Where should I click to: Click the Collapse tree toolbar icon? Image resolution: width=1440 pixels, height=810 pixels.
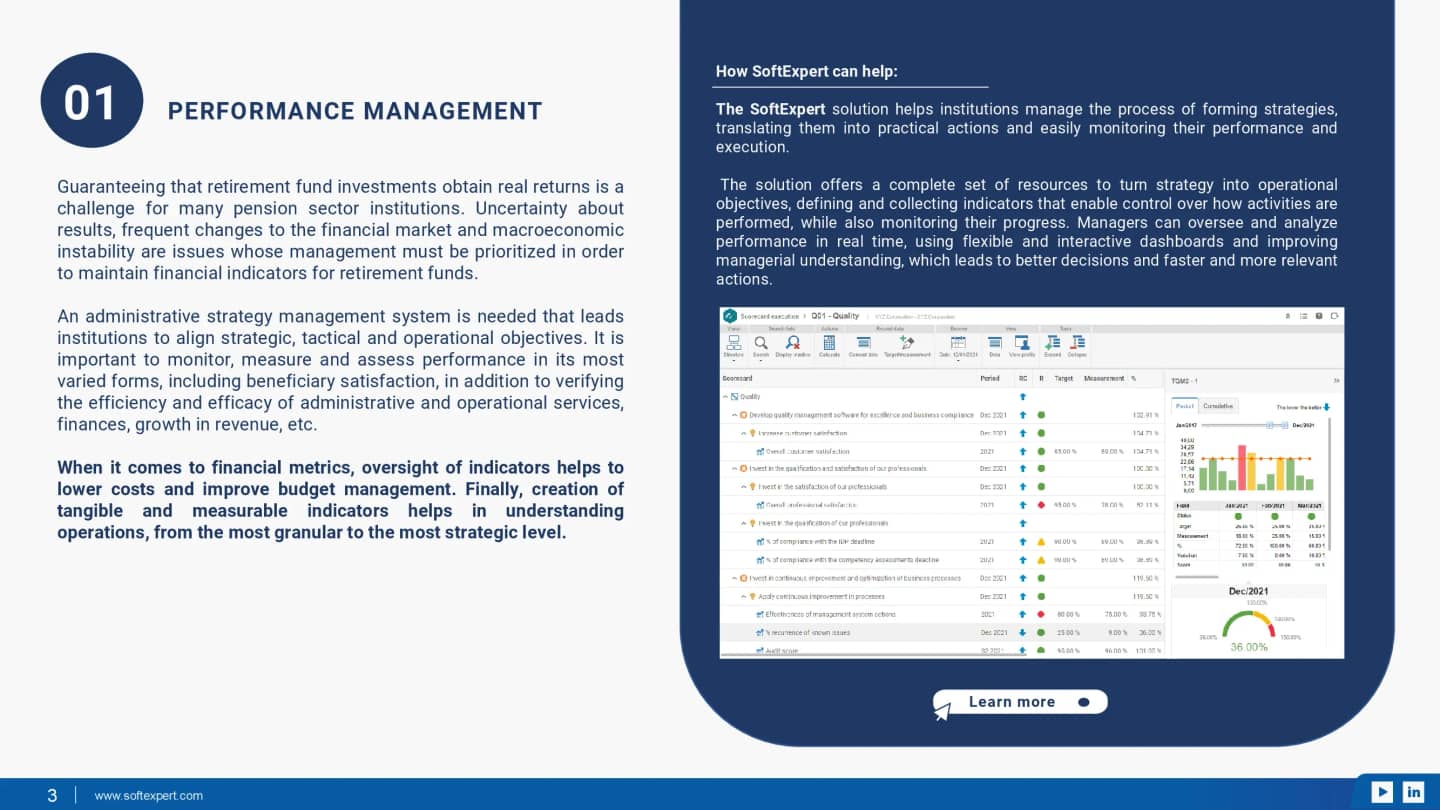point(1077,342)
